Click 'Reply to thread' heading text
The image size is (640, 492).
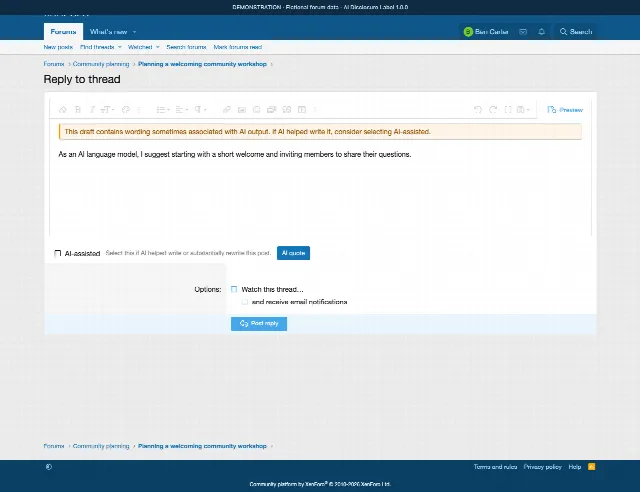[82, 79]
